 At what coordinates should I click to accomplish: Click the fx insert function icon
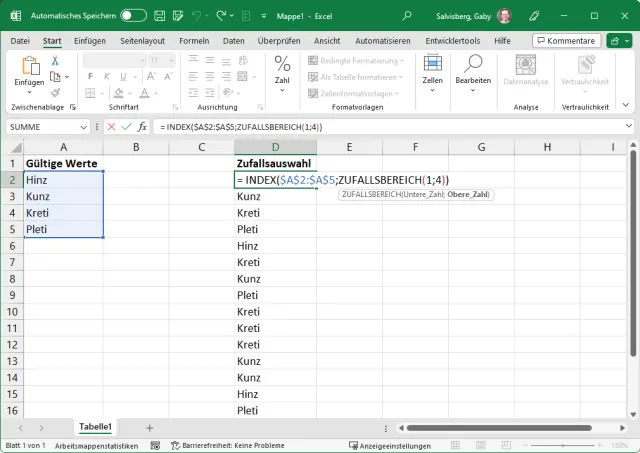click(143, 127)
